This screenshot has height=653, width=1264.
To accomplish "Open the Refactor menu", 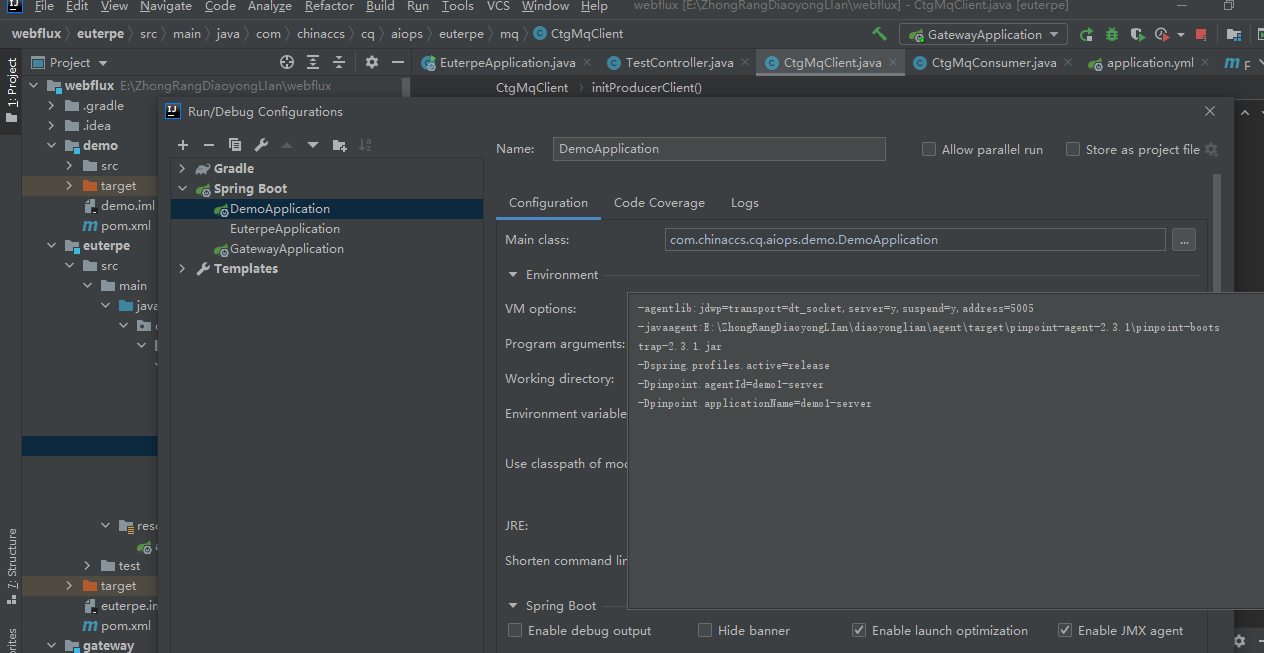I will 329,6.
